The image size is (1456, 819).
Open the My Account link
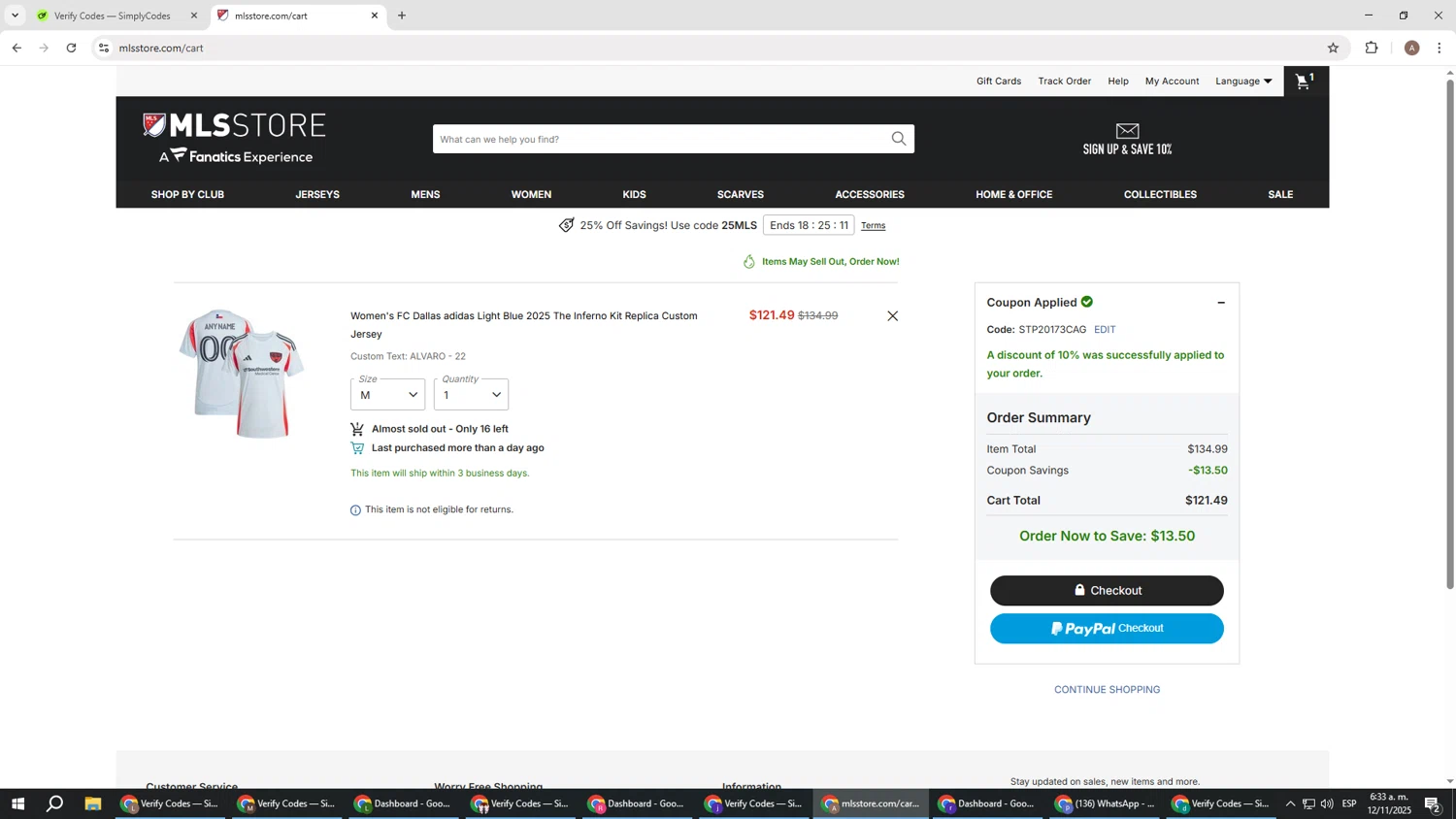point(1172,82)
